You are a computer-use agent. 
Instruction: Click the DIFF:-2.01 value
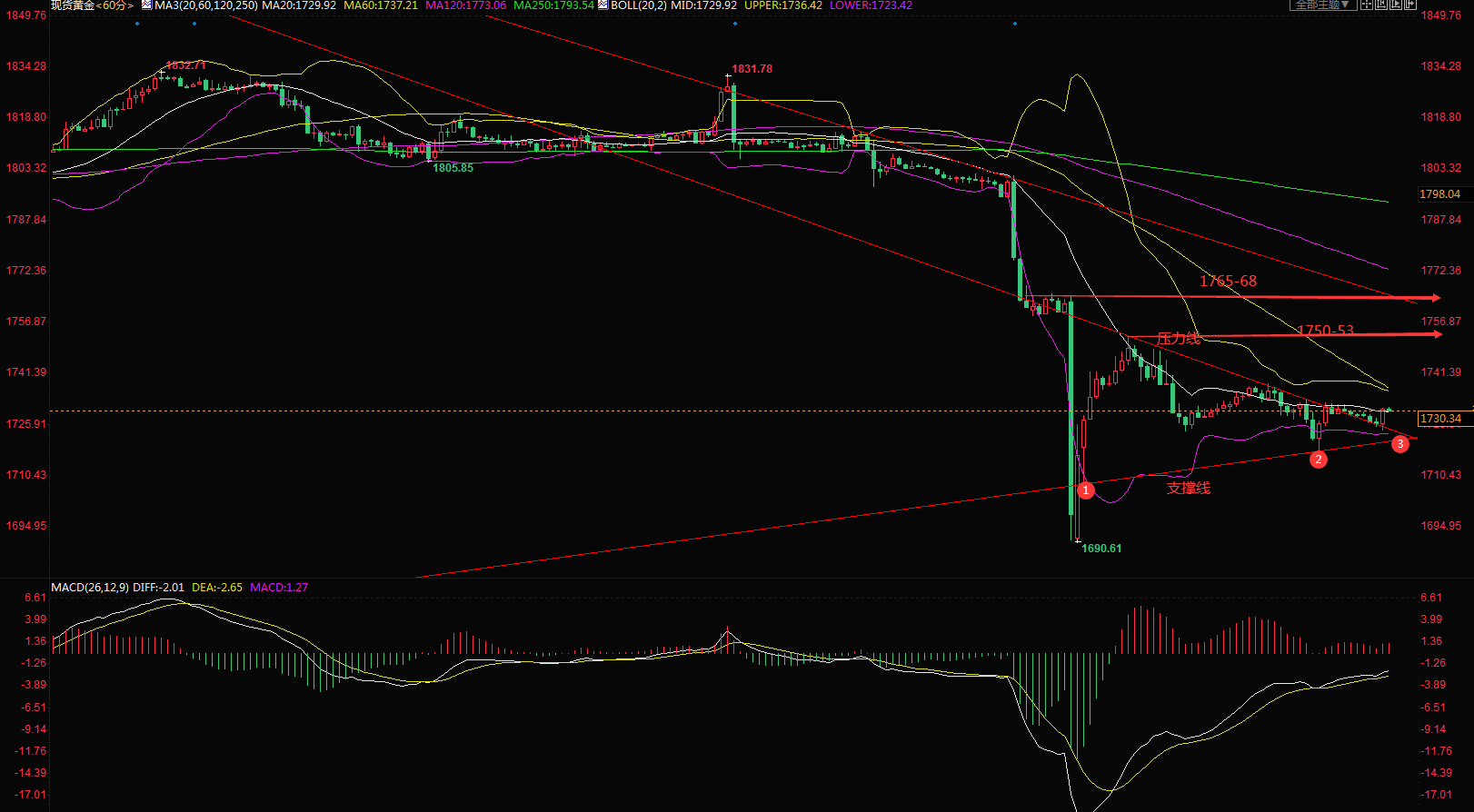tap(158, 588)
